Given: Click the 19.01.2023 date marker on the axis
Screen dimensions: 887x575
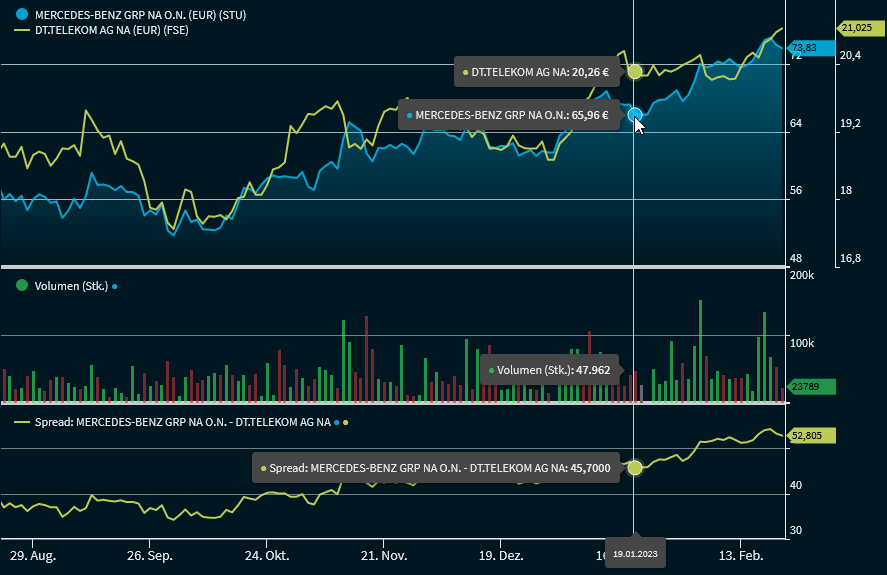Looking at the screenshot, I should click(634, 553).
